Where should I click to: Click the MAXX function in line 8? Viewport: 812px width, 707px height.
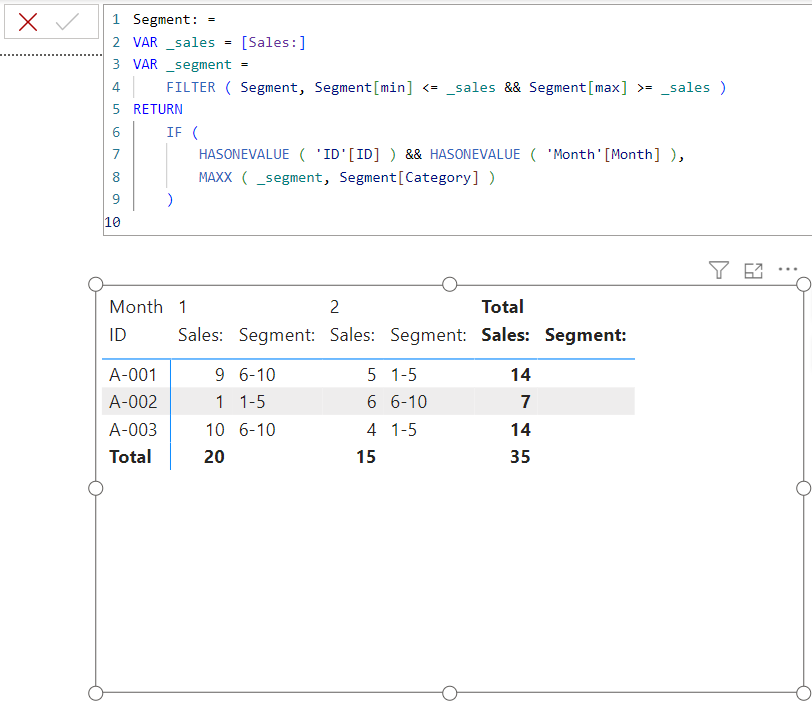[215, 178]
